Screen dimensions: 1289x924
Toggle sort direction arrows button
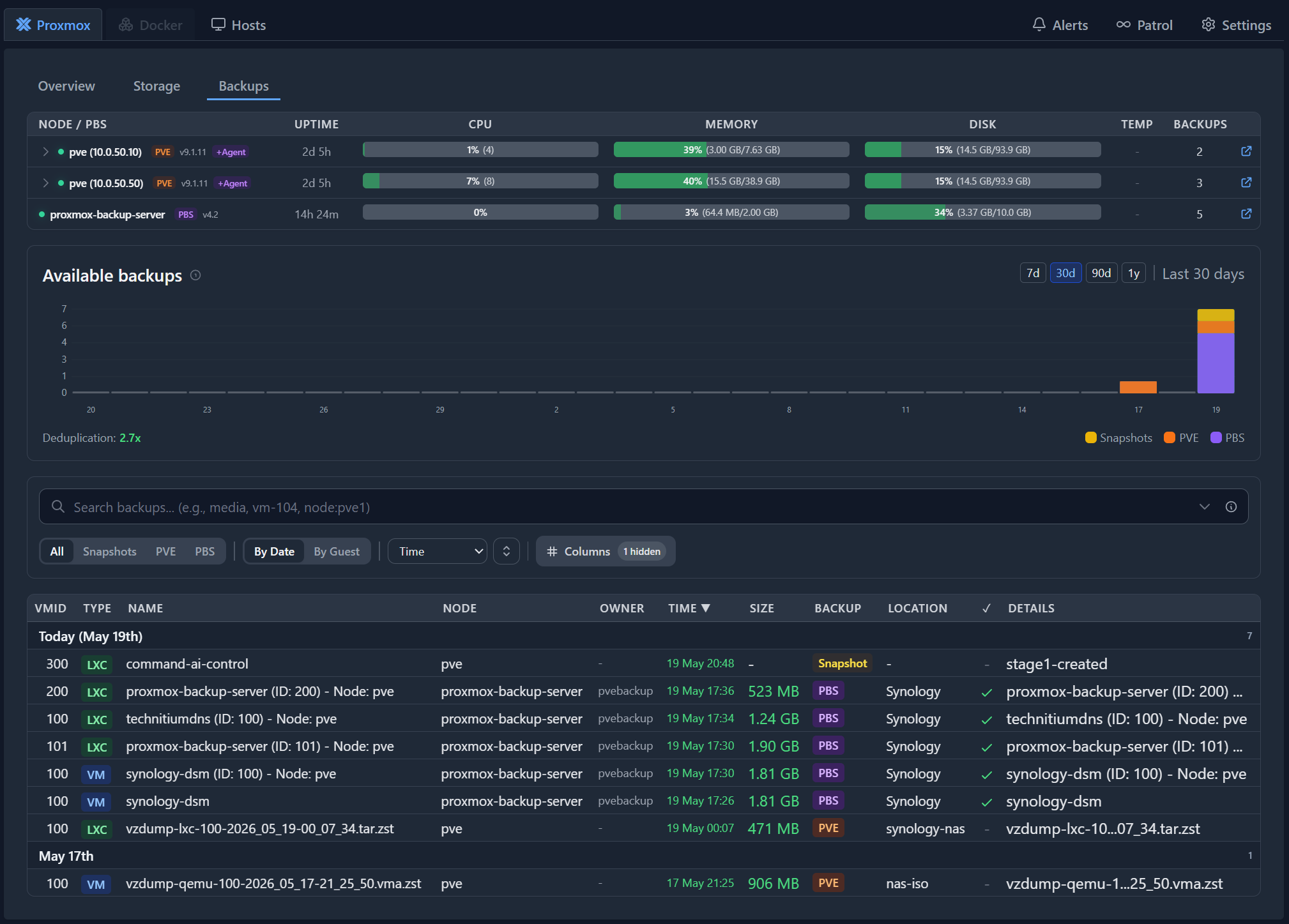point(507,551)
